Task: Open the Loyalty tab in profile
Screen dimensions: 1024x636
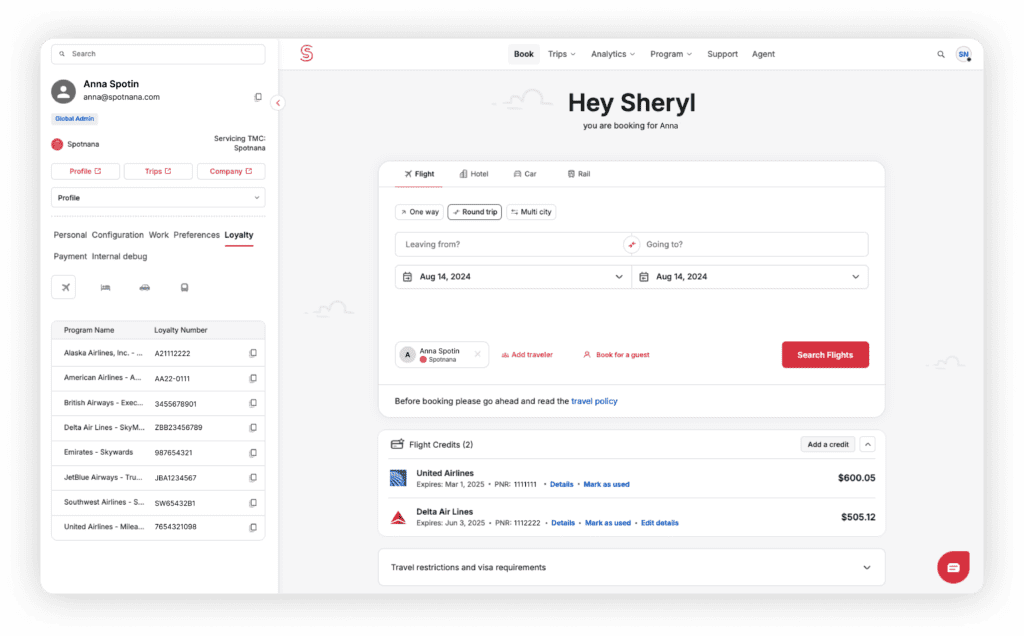Action: click(239, 234)
